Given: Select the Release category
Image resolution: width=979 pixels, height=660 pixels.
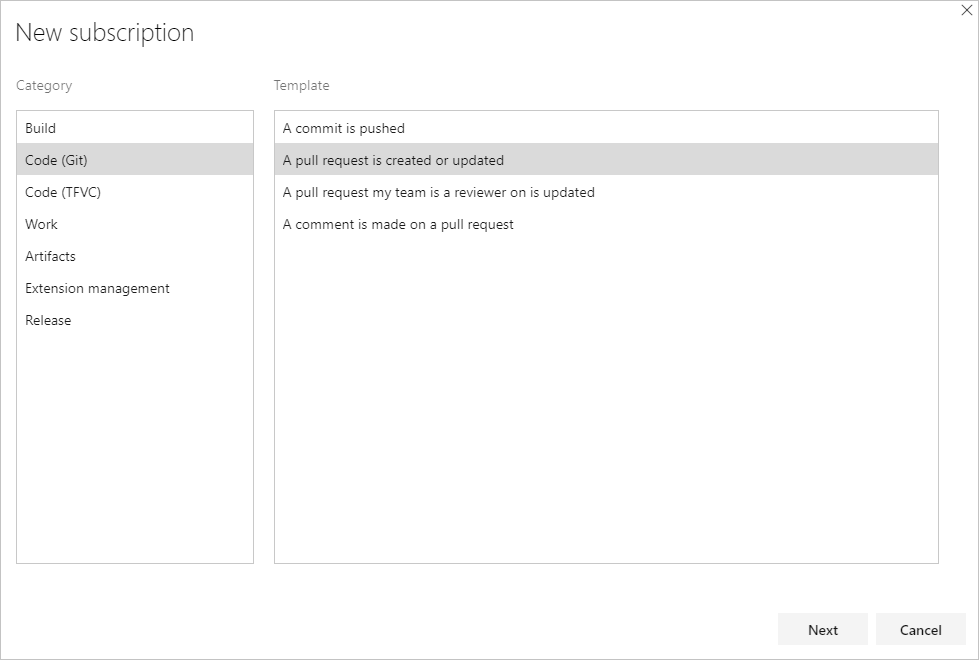Looking at the screenshot, I should pos(135,320).
